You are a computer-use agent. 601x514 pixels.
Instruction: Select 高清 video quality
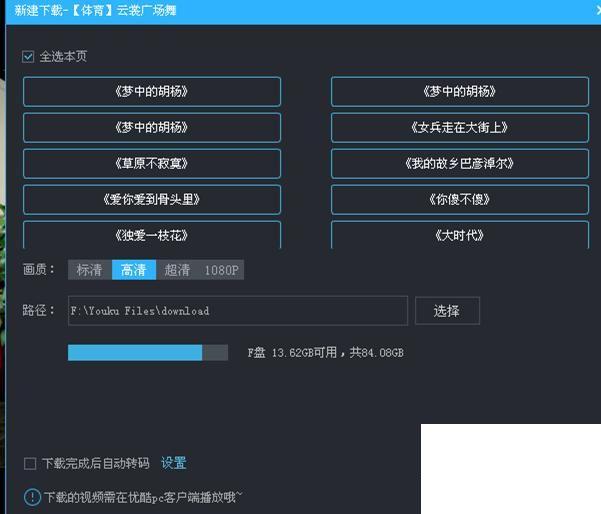tap(134, 270)
